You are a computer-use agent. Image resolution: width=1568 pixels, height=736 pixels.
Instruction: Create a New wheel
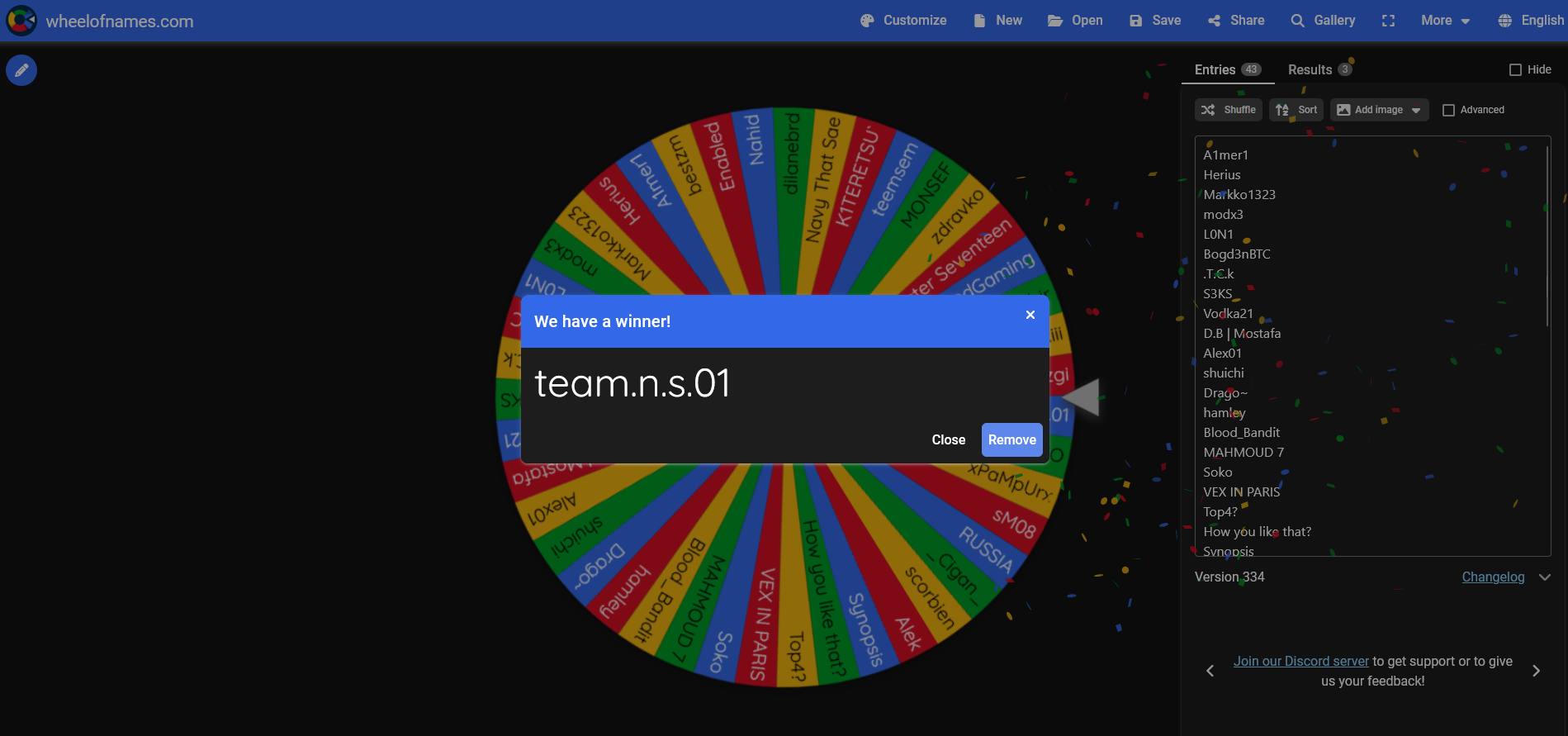click(997, 21)
